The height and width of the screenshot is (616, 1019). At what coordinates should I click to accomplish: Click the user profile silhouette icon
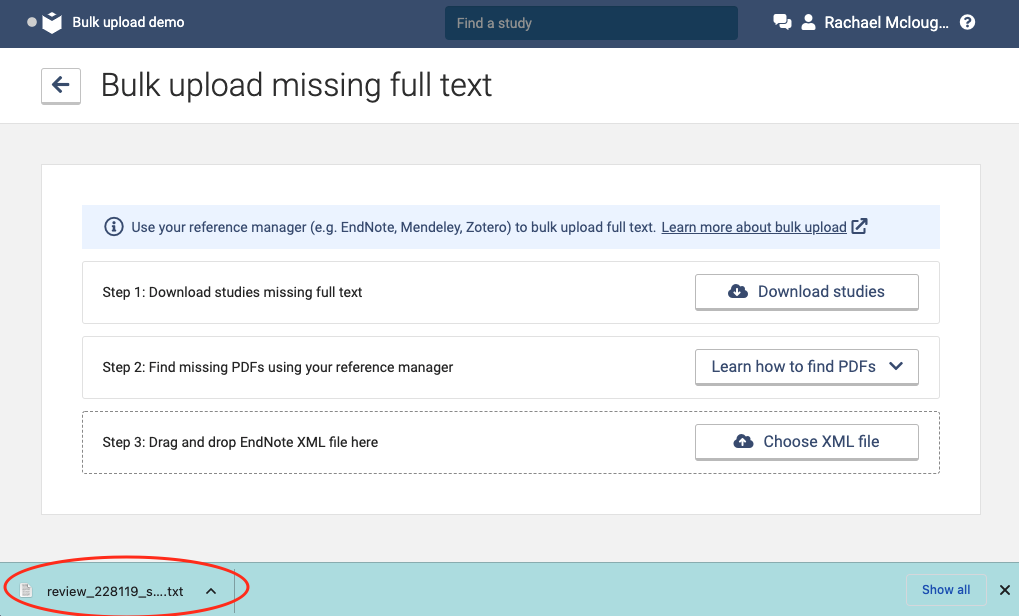pyautogui.click(x=808, y=22)
